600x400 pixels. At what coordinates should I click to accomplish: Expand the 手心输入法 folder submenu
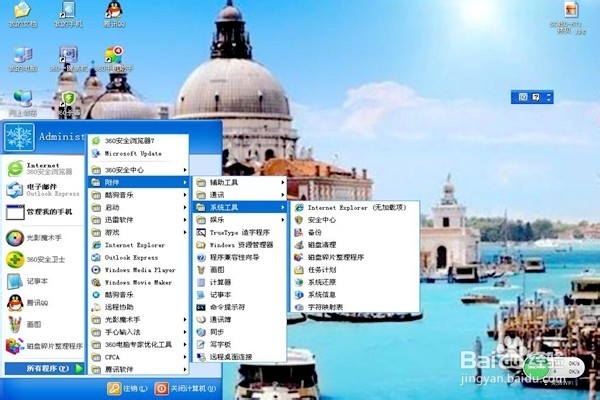click(139, 332)
